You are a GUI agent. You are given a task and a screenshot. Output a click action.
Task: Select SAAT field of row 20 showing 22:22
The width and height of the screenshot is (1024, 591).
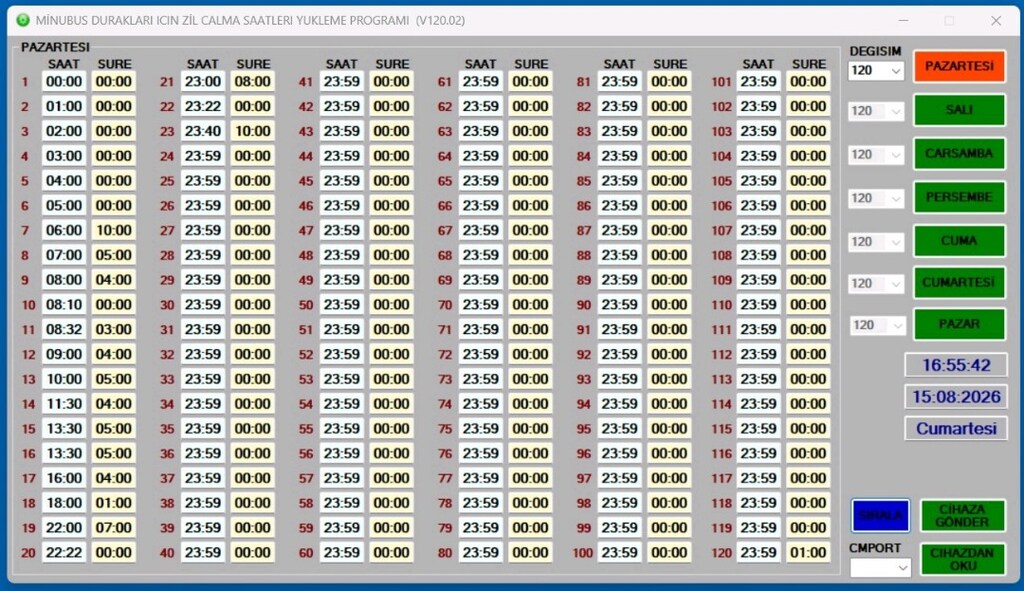(x=64, y=552)
